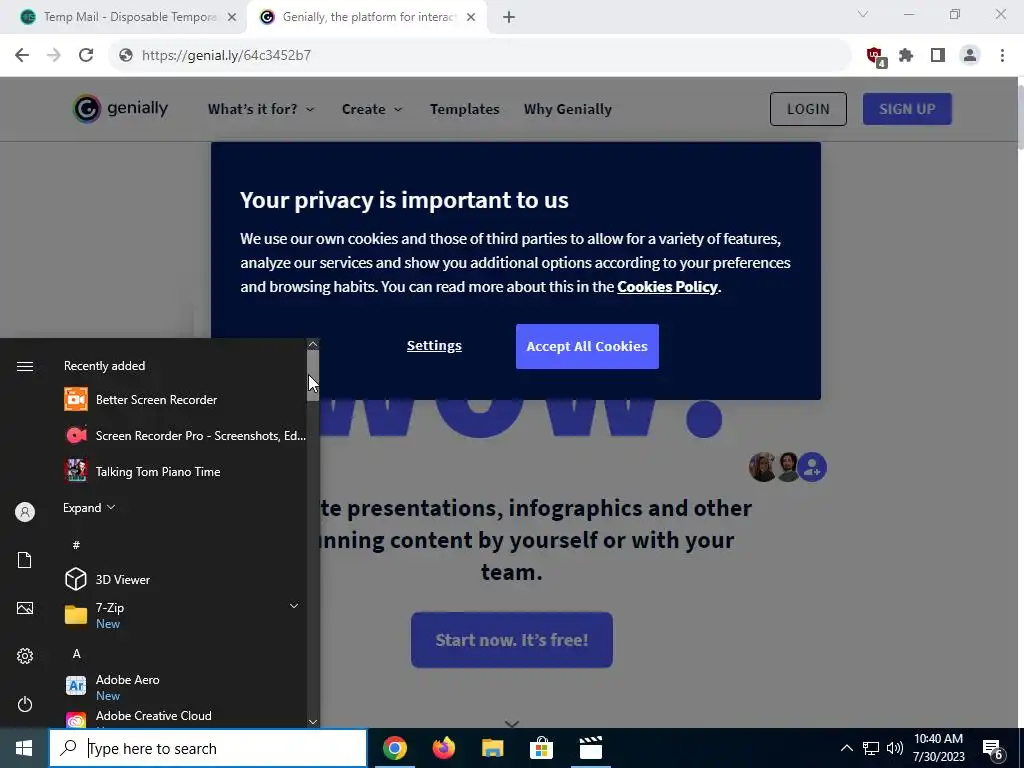Viewport: 1024px width, 768px height.
Task: Click the uBlock Origin extension icon
Action: (x=876, y=56)
